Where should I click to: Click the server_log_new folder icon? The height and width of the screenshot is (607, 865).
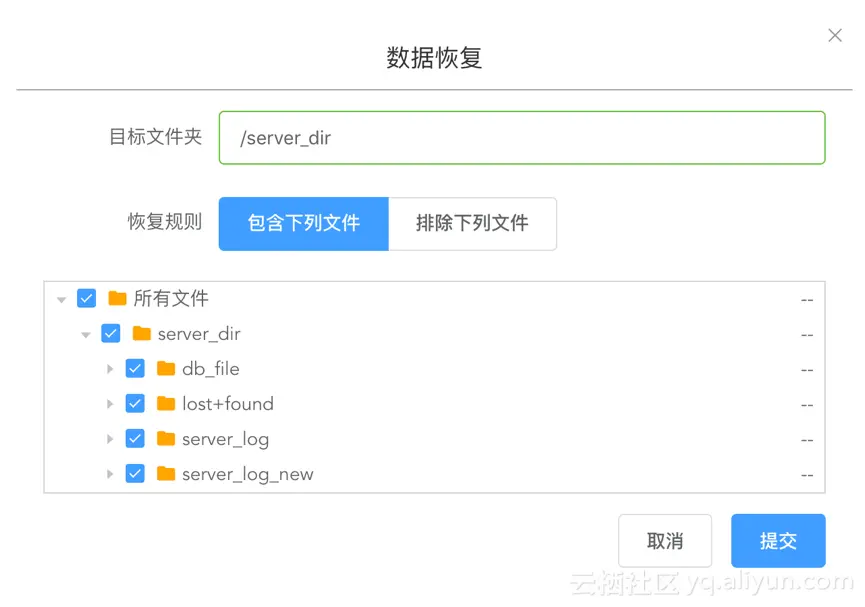[x=166, y=473]
